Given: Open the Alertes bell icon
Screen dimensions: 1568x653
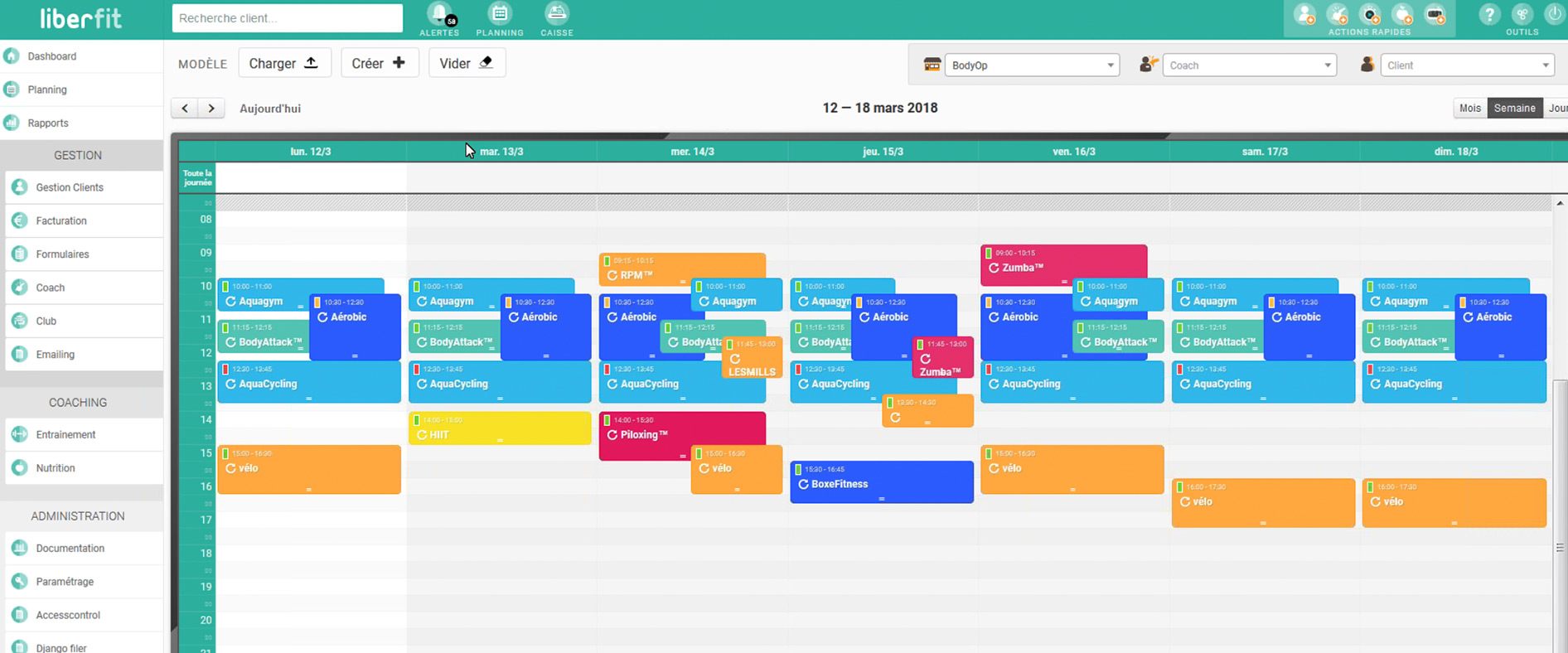Looking at the screenshot, I should pos(439,15).
